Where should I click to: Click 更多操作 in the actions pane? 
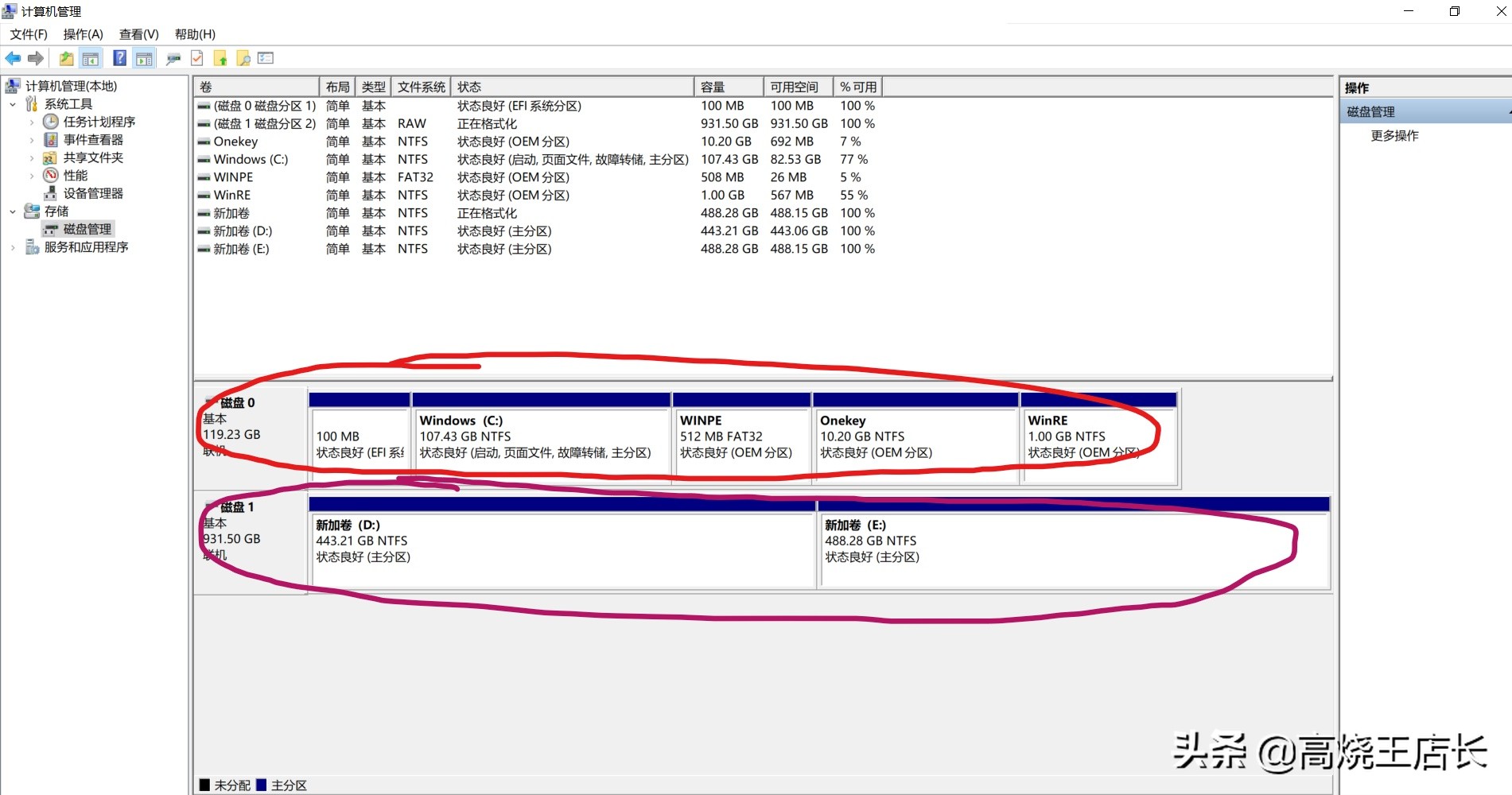pyautogui.click(x=1394, y=136)
